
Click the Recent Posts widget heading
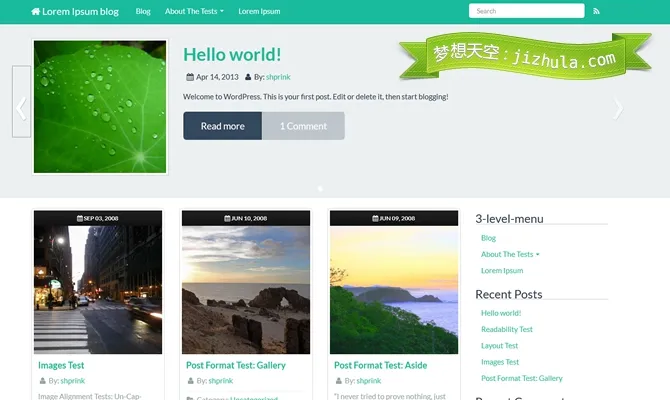pyautogui.click(x=508, y=294)
